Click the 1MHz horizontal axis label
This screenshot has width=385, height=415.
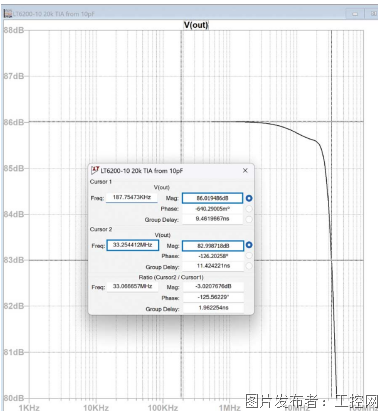[230, 408]
